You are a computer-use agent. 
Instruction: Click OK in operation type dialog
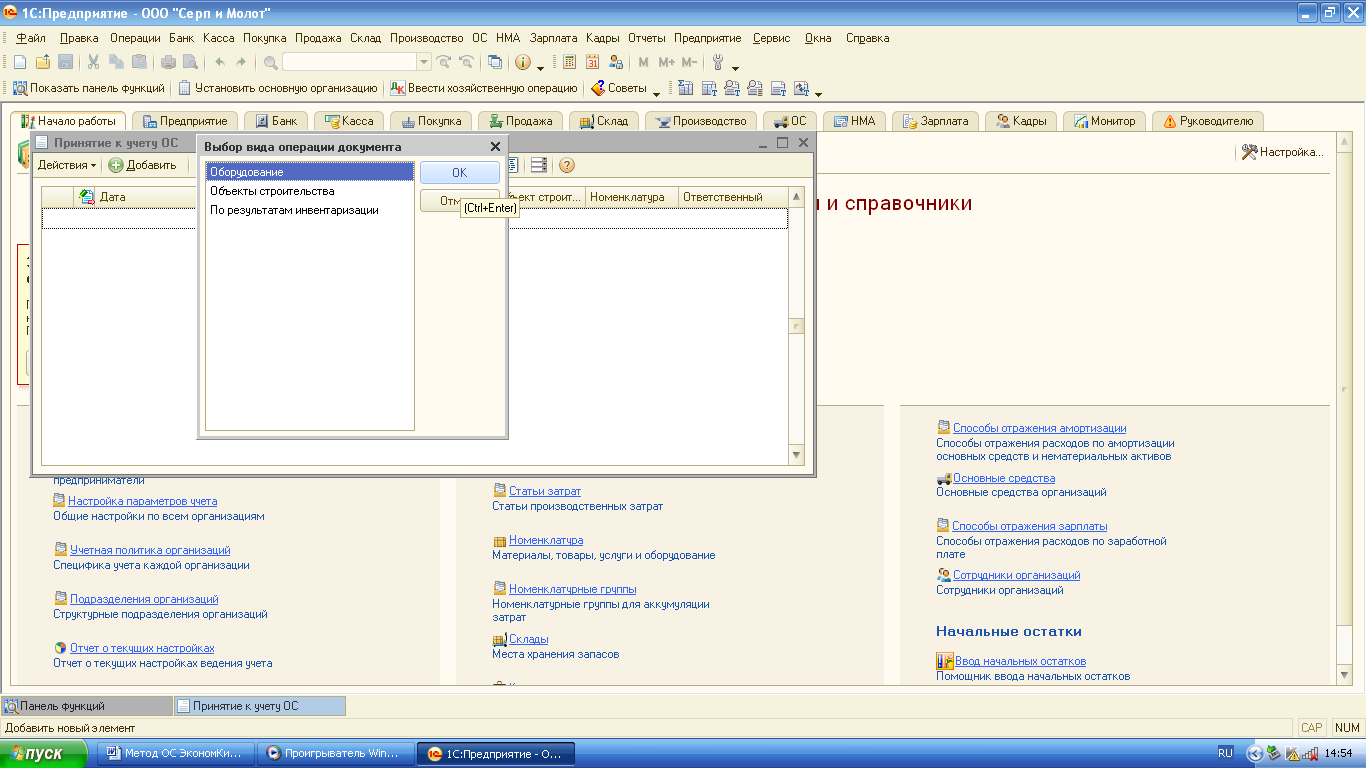coord(460,173)
